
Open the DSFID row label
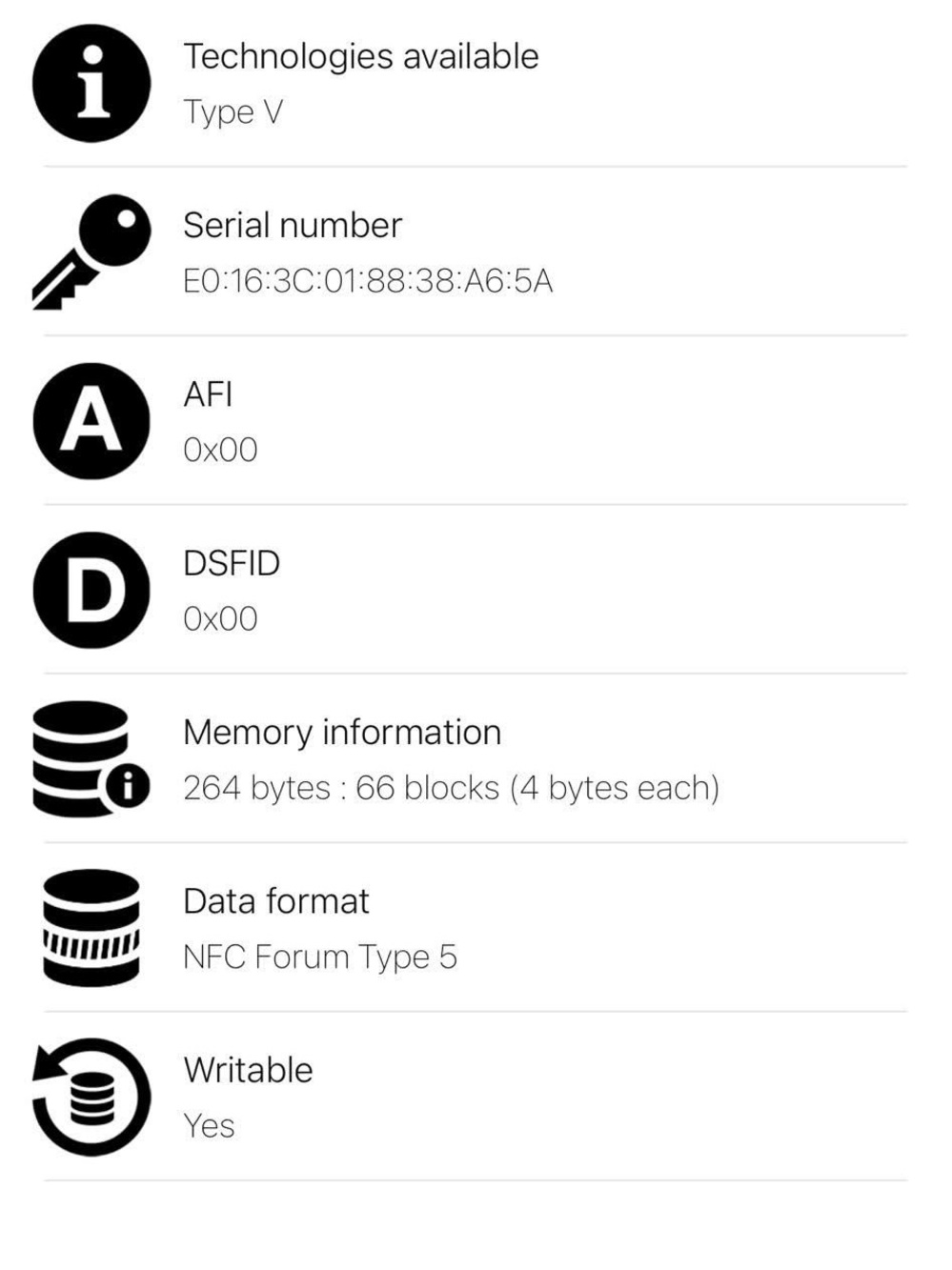(x=232, y=563)
